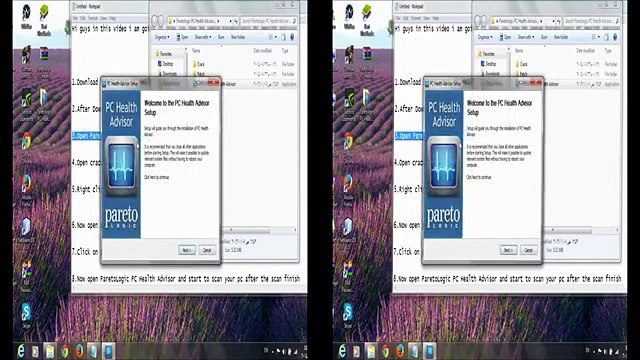640x360 pixels.
Task: Click Explorer search box in the left copy
Action: tap(269, 21)
